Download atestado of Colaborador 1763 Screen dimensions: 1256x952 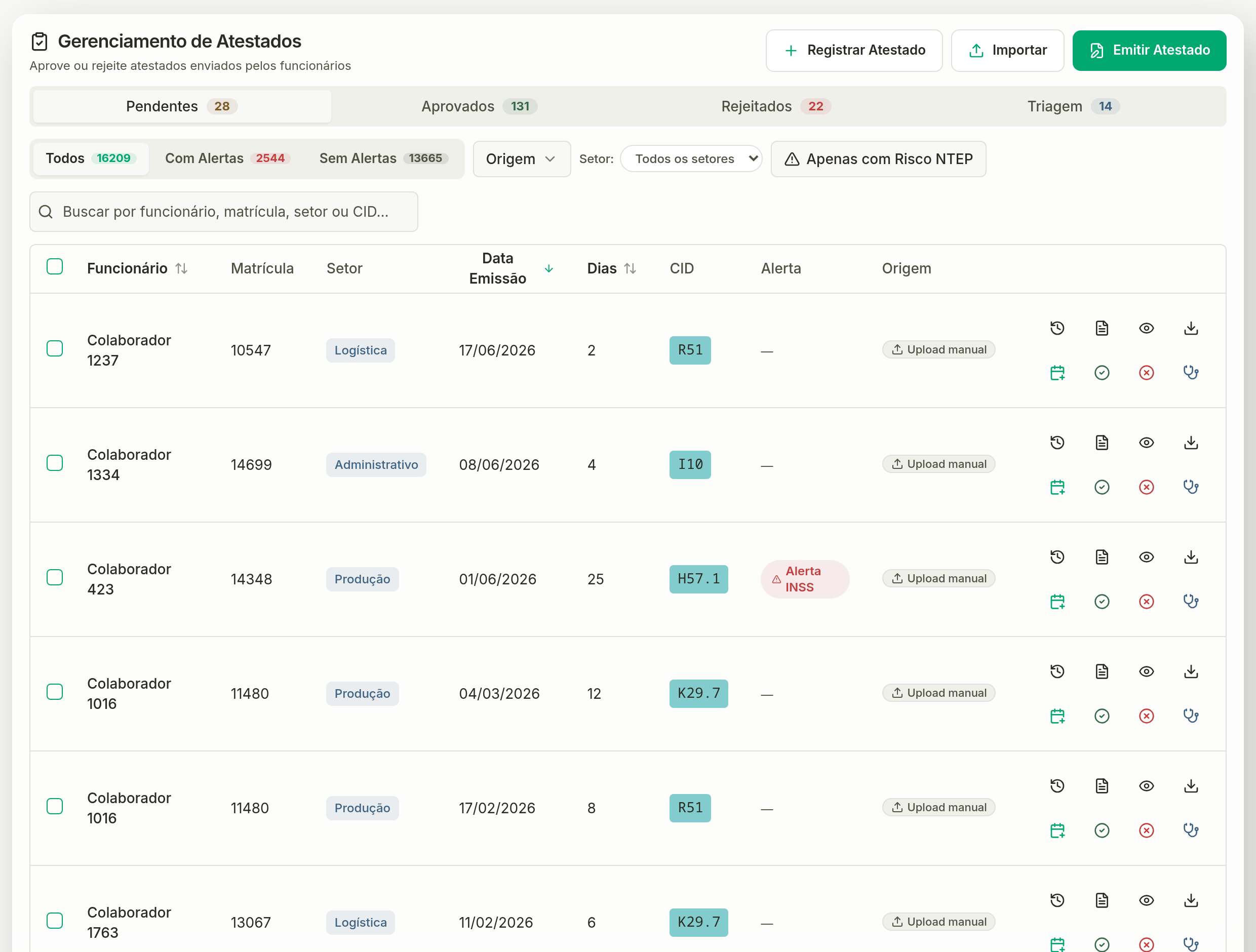[x=1191, y=901]
